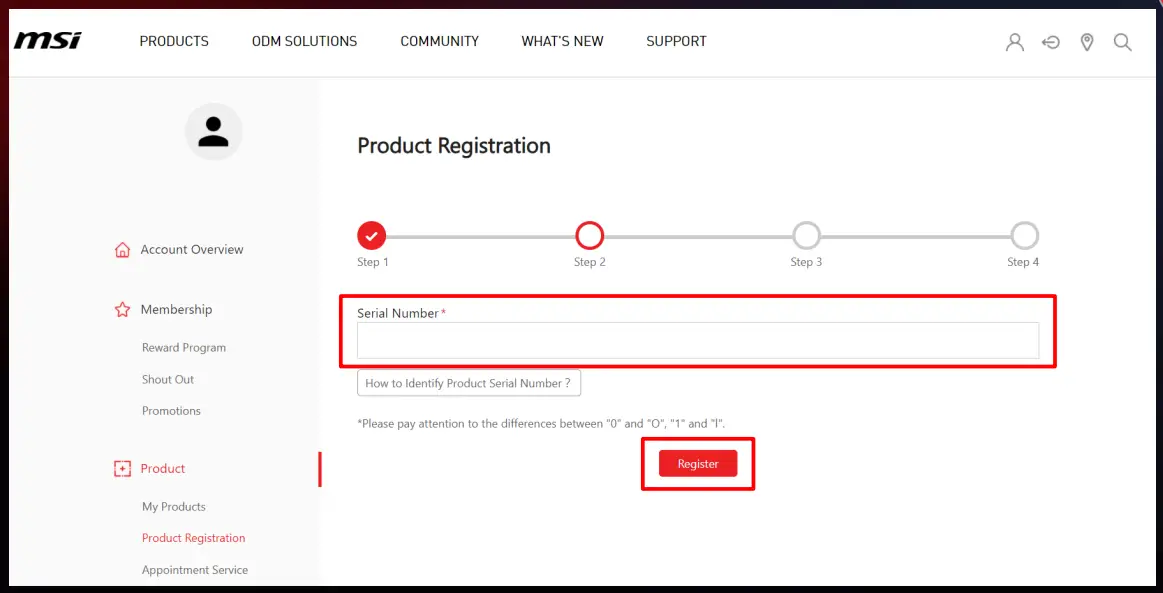This screenshot has height=593, width=1163.
Task: Open the COMMUNITY menu
Action: pyautogui.click(x=439, y=41)
